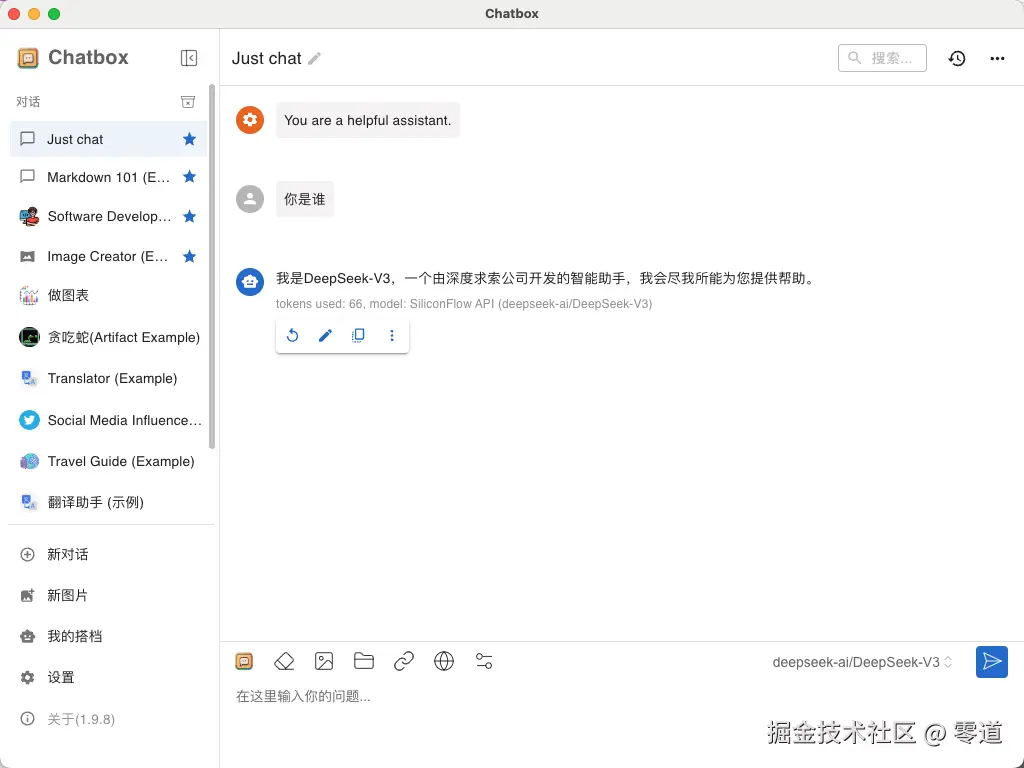Image resolution: width=1024 pixels, height=768 pixels.
Task: Open Social Media Influencer conversation
Action: (108, 421)
